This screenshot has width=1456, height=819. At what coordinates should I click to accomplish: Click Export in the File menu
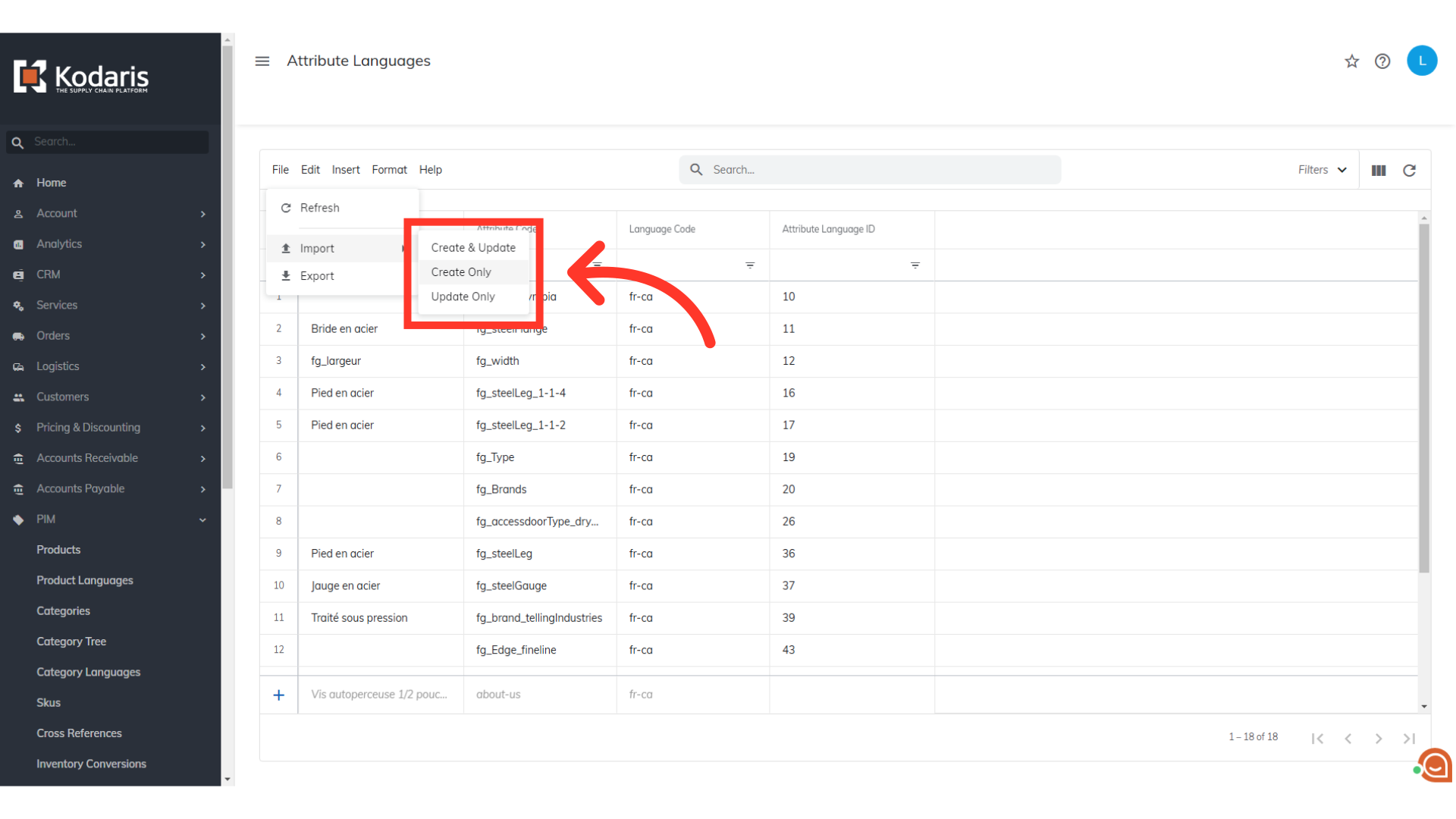coord(317,276)
